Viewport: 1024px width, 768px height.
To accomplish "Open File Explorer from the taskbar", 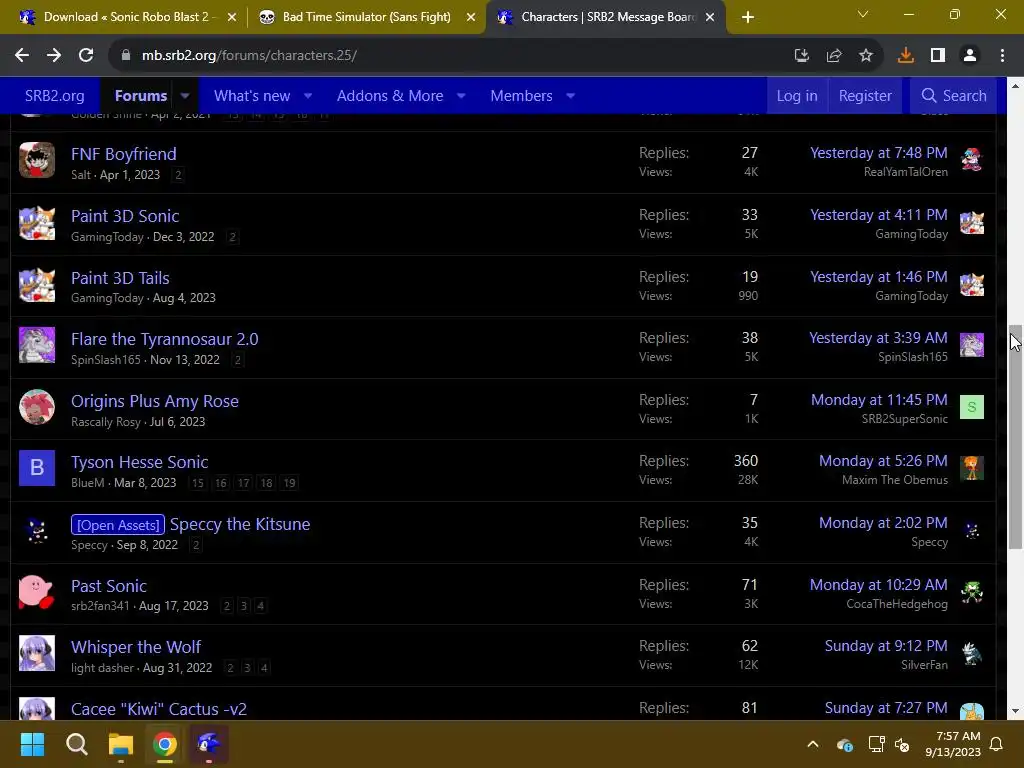I will tap(121, 744).
